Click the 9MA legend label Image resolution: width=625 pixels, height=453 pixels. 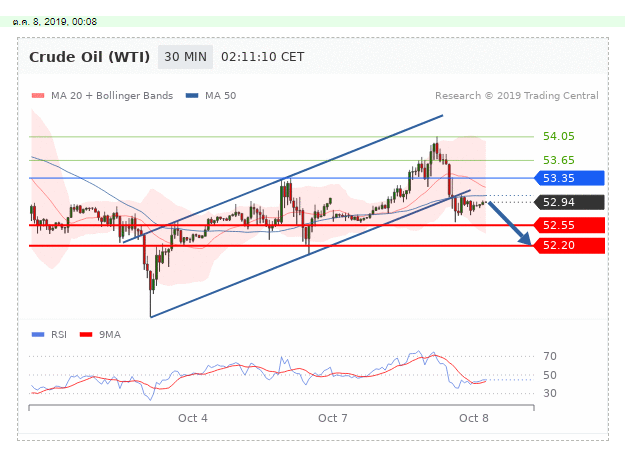[x=110, y=335]
